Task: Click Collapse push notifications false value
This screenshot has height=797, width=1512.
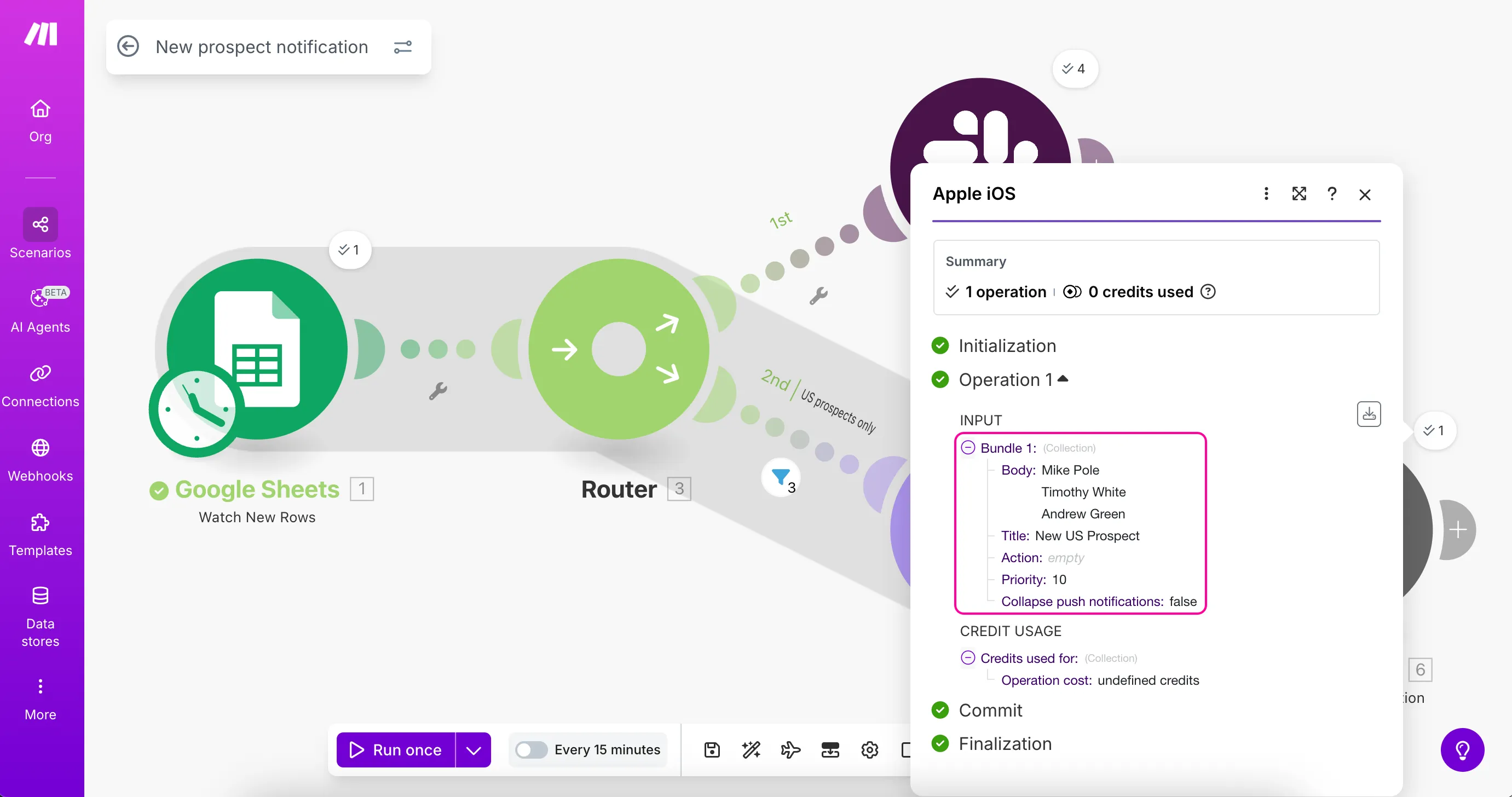Action: (x=1182, y=602)
